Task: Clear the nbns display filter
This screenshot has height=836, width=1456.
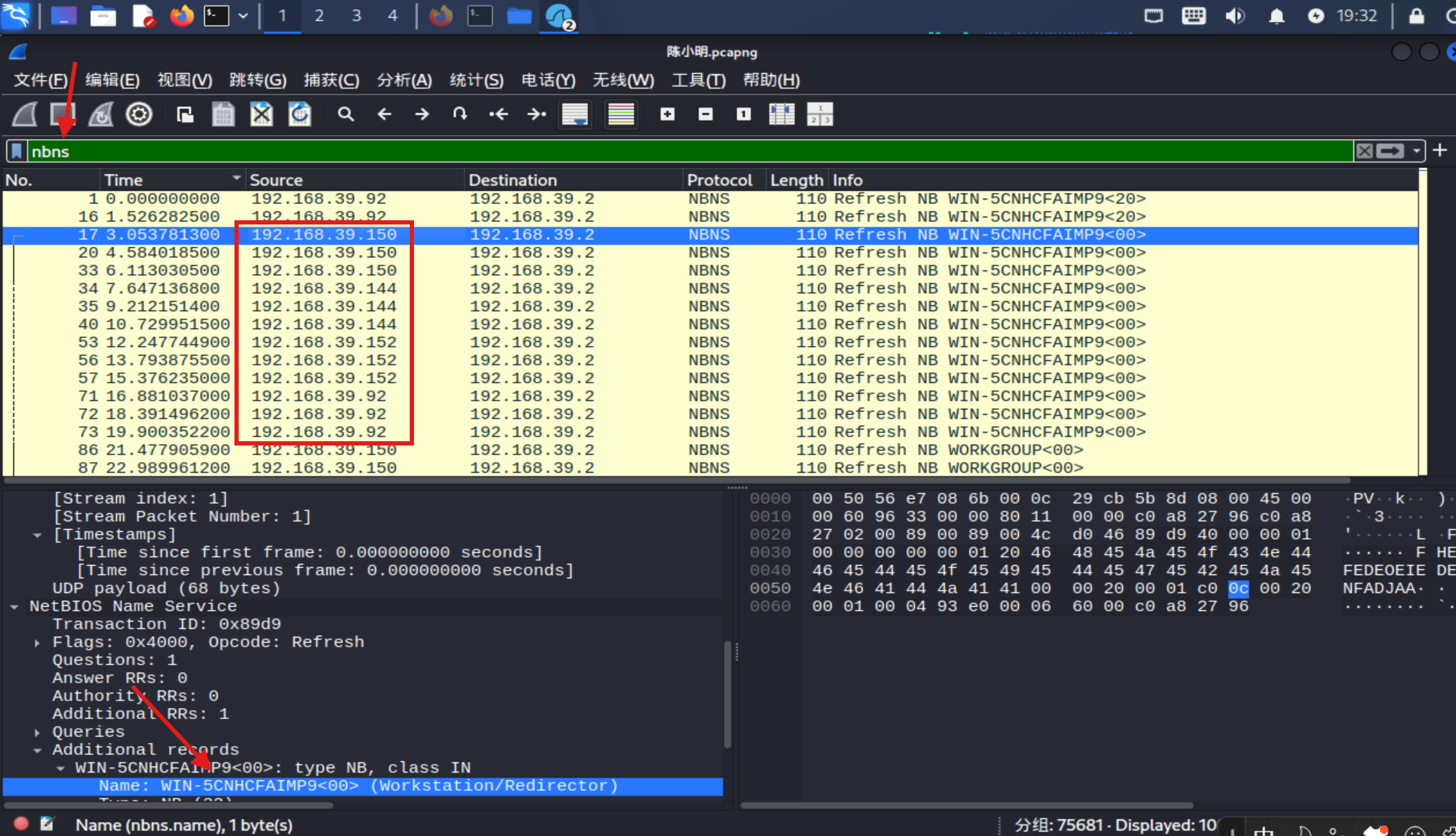Action: coord(1364,151)
